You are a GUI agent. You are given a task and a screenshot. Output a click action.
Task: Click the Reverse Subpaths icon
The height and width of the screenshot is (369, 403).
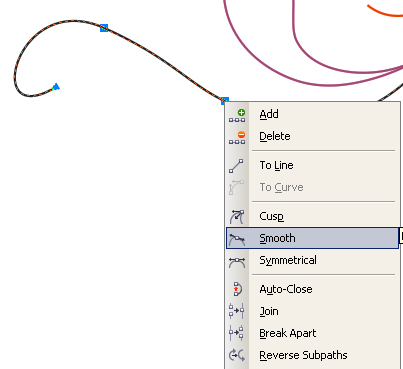point(237,355)
